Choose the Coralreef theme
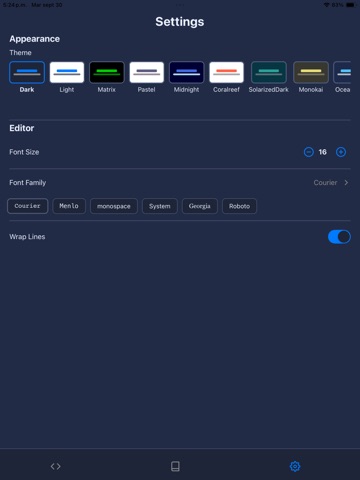 coord(226,72)
